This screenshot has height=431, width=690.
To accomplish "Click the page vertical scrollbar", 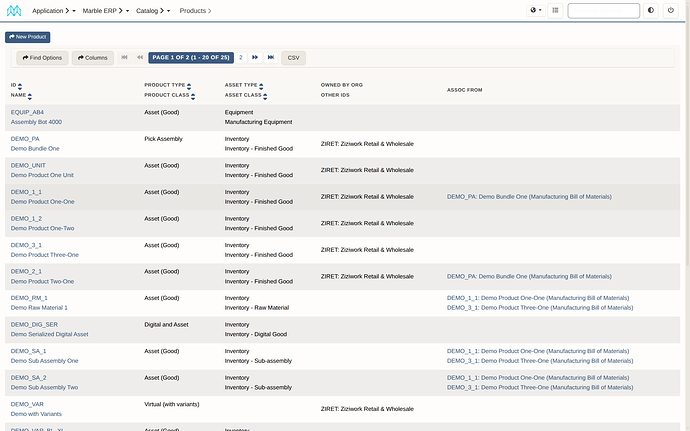I will click(x=688, y=216).
